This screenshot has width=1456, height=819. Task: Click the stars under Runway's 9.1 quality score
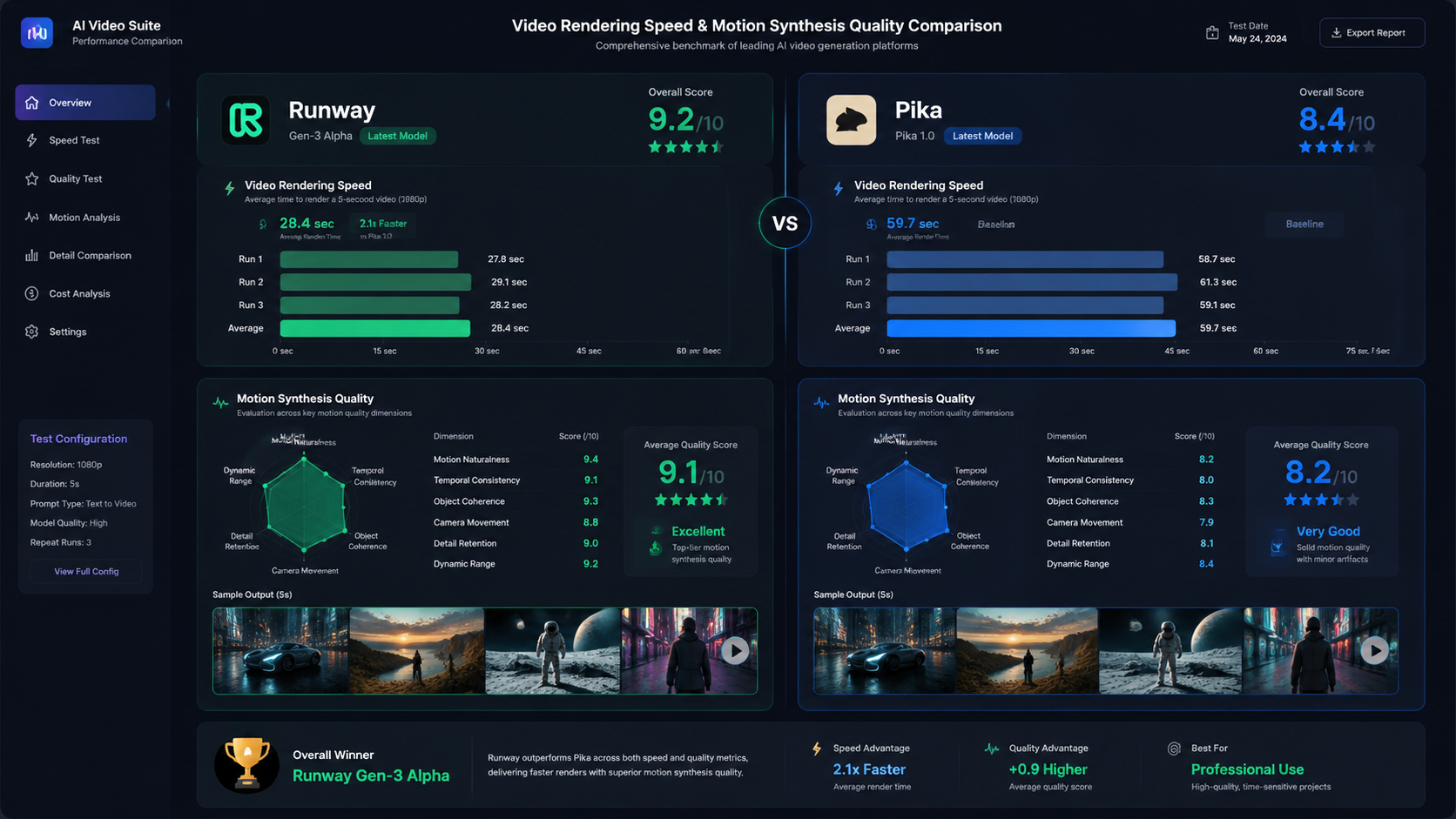691,500
